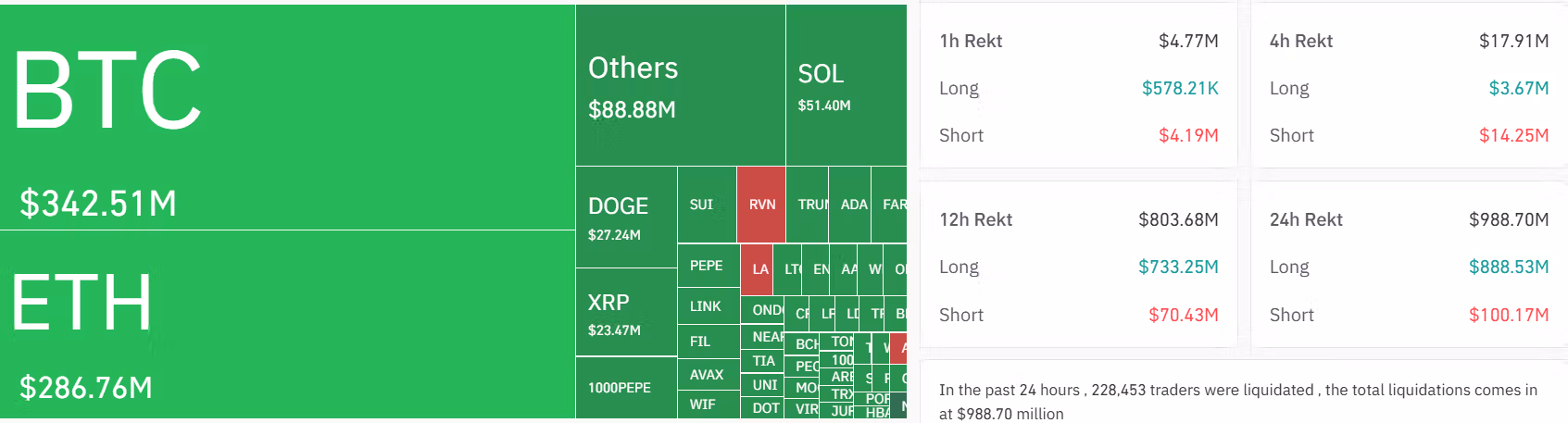Click the red LA tile

click(x=757, y=269)
